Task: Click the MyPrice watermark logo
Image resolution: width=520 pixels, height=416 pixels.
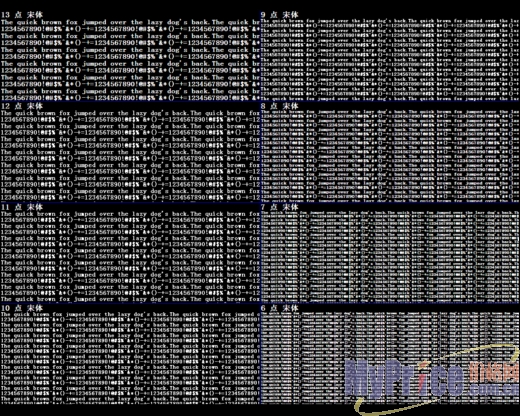Action: coord(405,378)
